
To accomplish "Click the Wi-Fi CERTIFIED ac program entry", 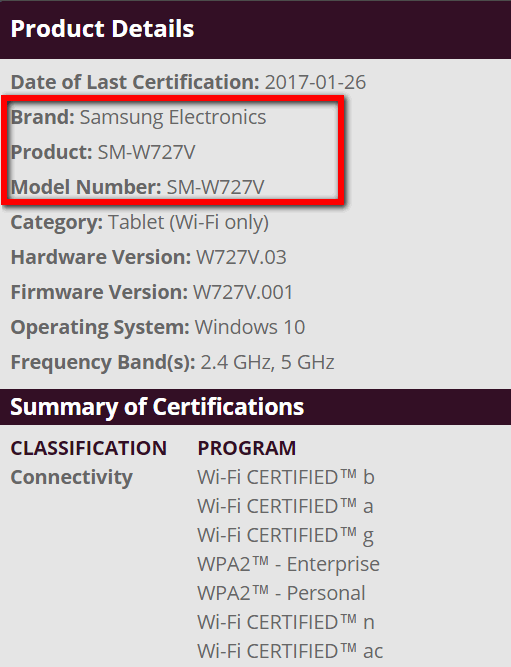I will 290,651.
